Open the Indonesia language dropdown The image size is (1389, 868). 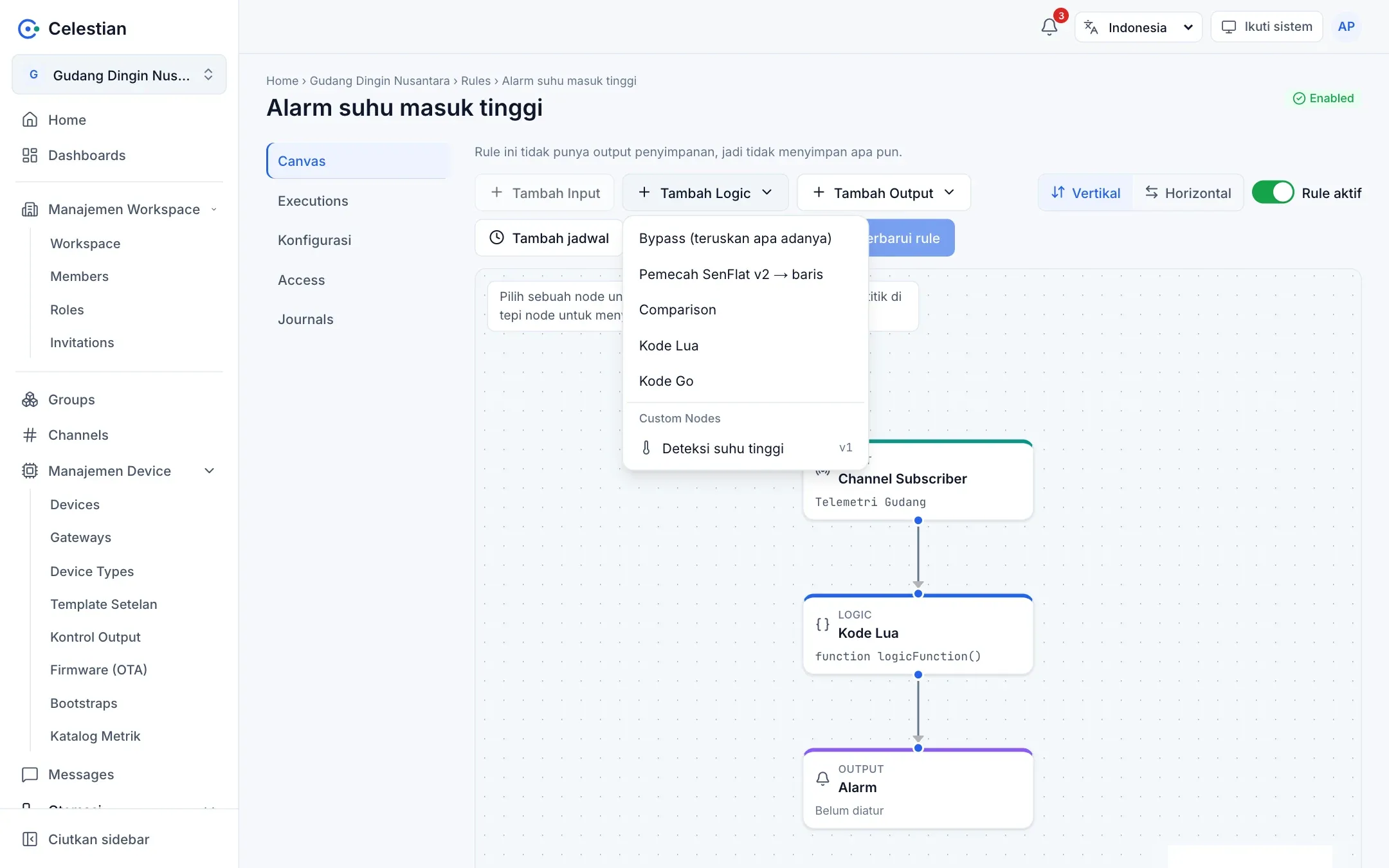1138,27
